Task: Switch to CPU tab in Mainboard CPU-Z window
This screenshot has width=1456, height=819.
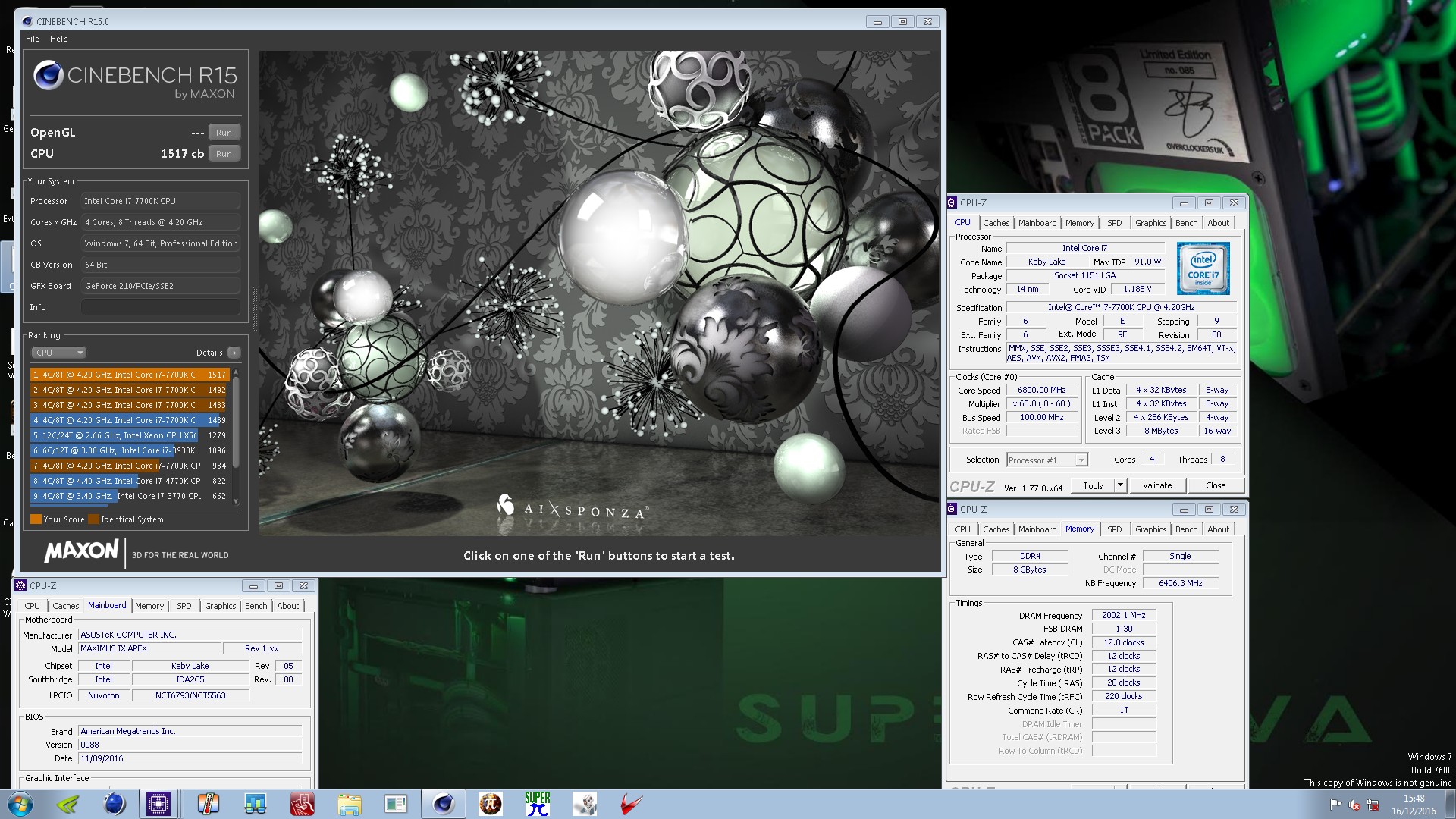Action: tap(32, 606)
